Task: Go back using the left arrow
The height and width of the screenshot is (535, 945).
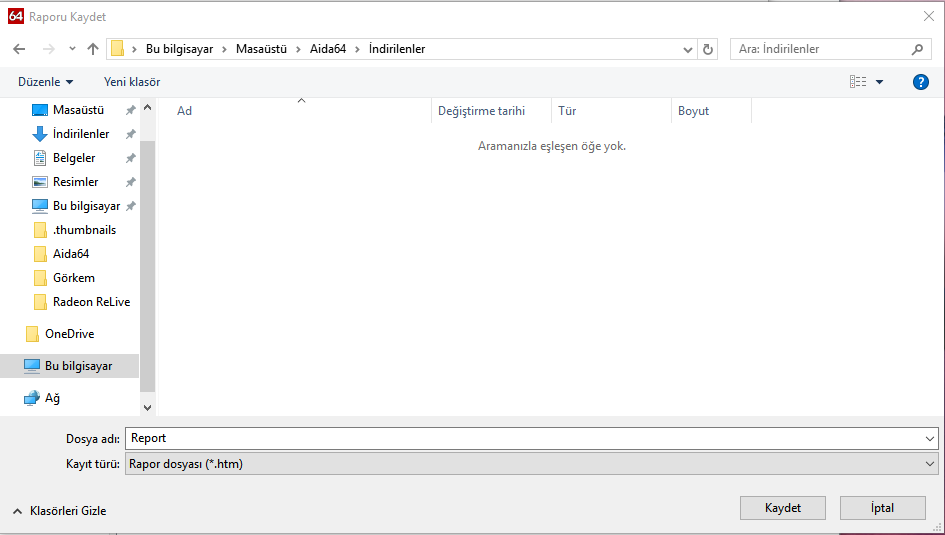Action: pos(19,49)
